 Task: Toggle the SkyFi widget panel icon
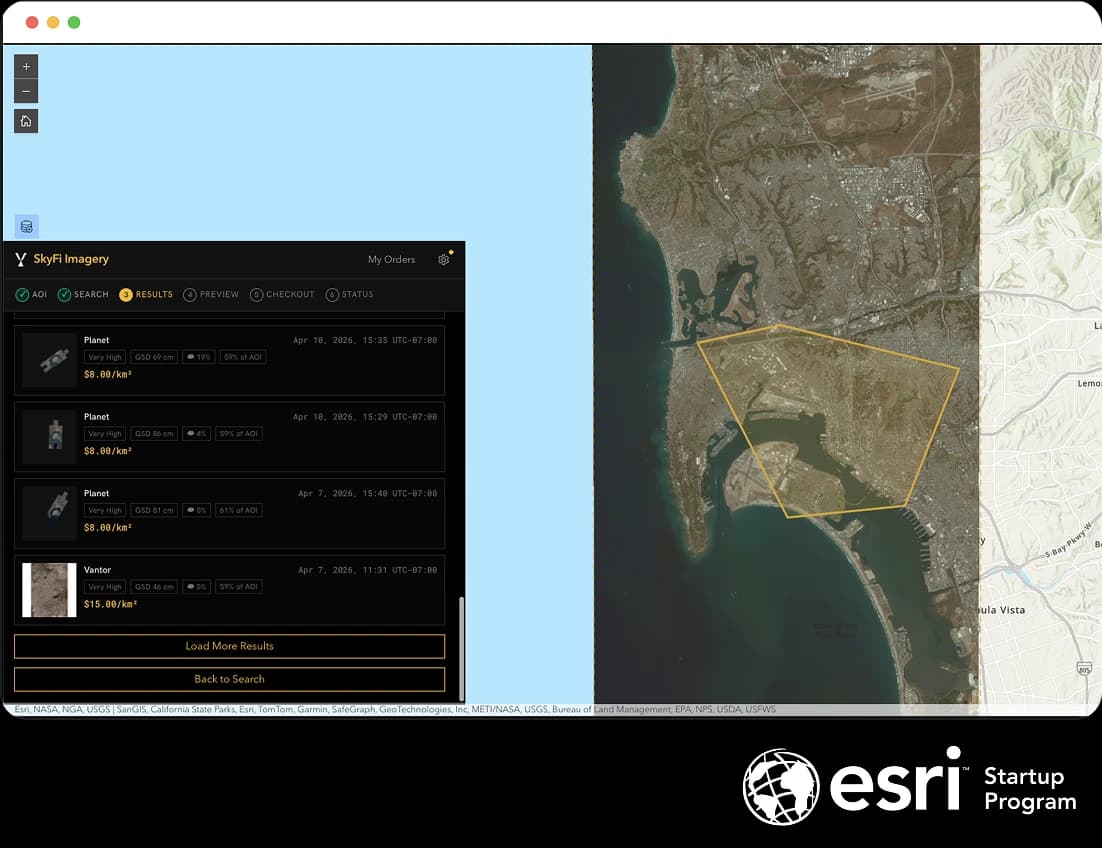pyautogui.click(x=27, y=226)
